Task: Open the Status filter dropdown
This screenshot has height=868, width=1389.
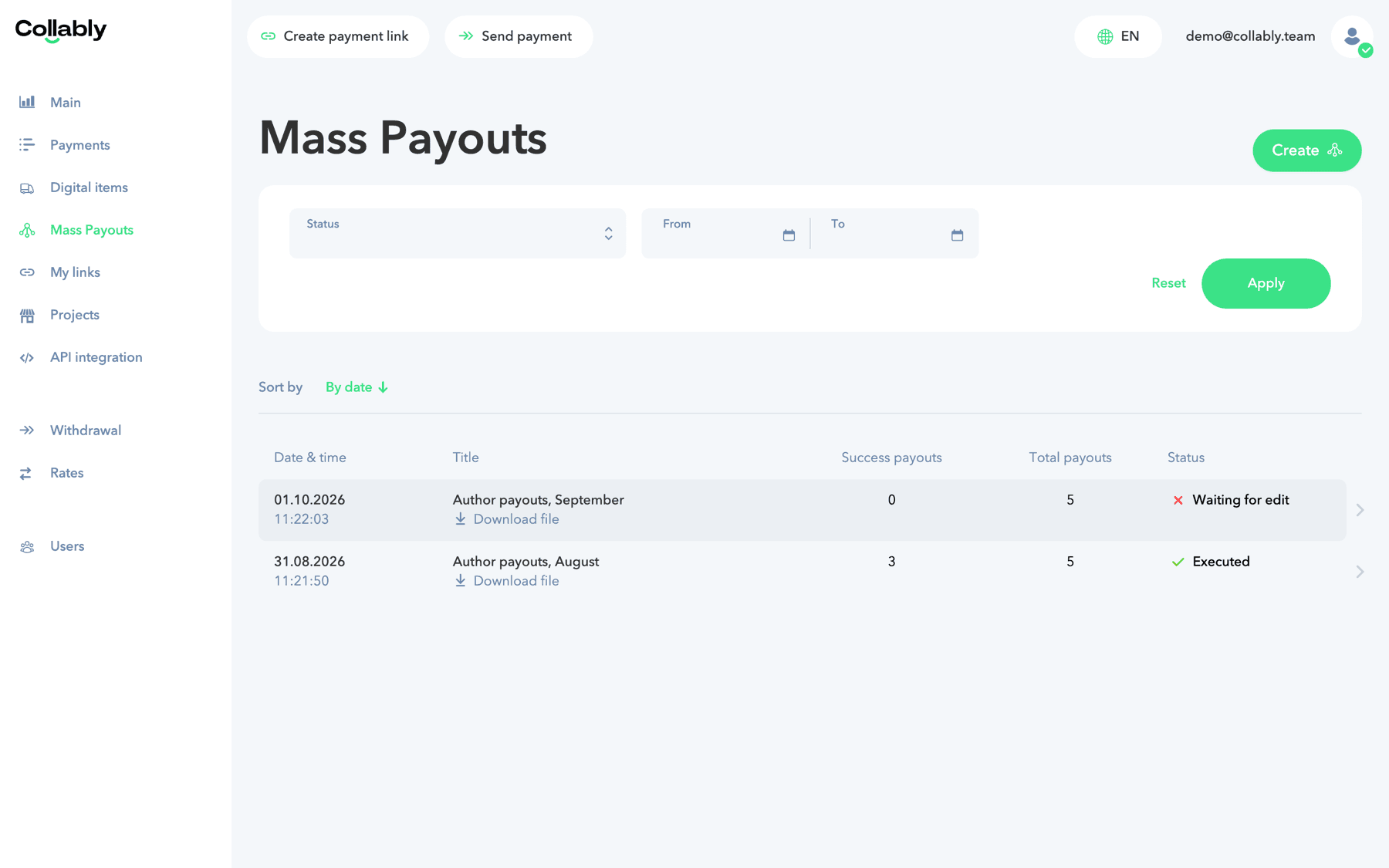Action: coord(458,233)
